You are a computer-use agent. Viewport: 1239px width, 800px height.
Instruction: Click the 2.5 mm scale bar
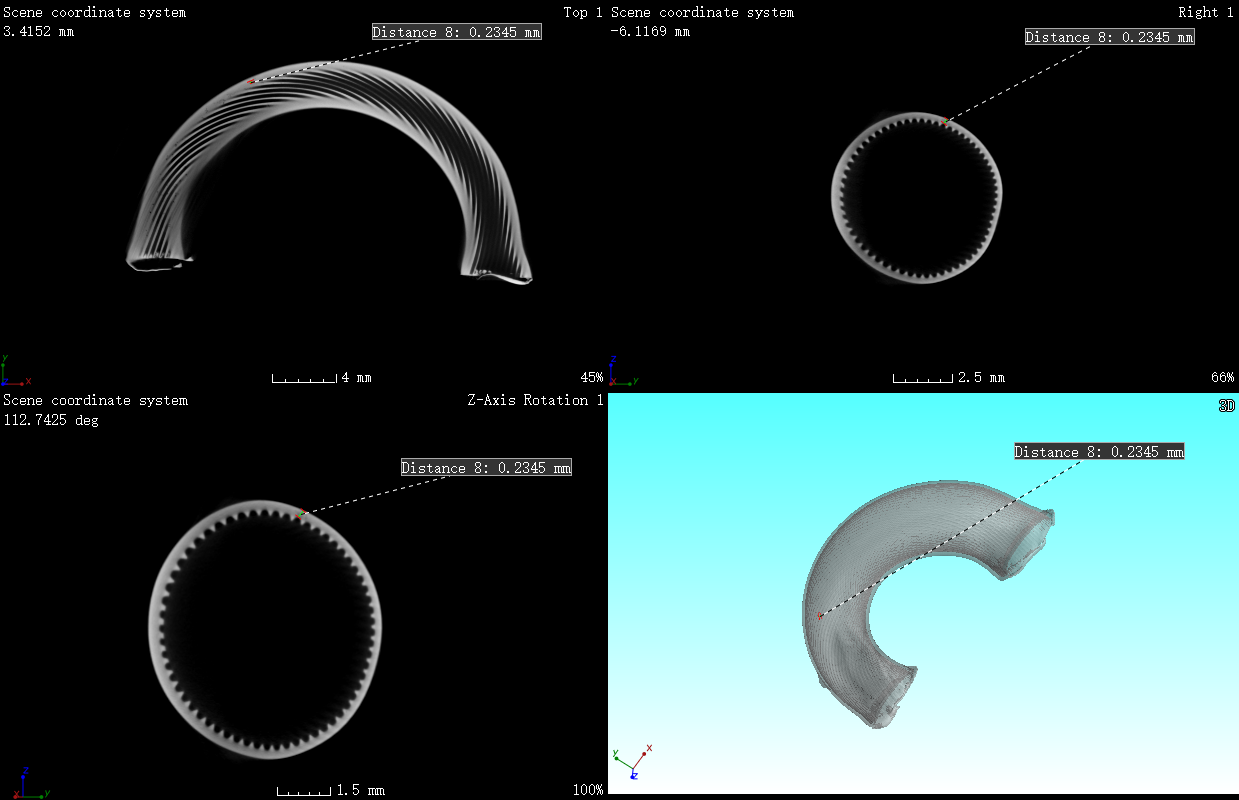tap(923, 378)
